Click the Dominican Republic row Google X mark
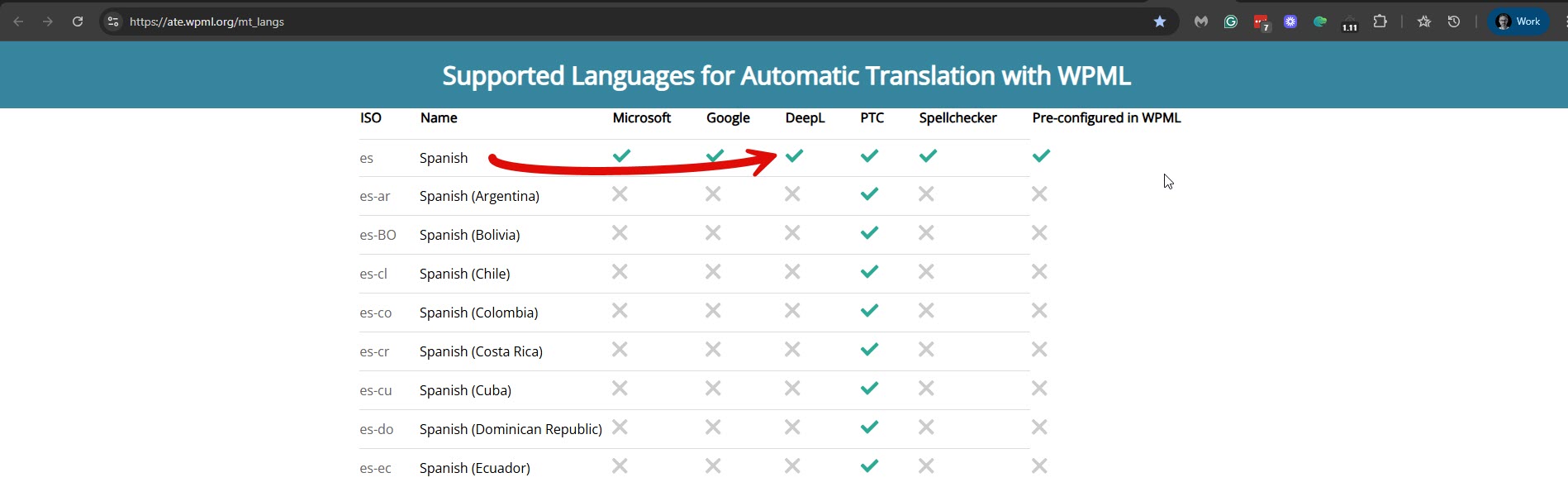 tap(713, 427)
